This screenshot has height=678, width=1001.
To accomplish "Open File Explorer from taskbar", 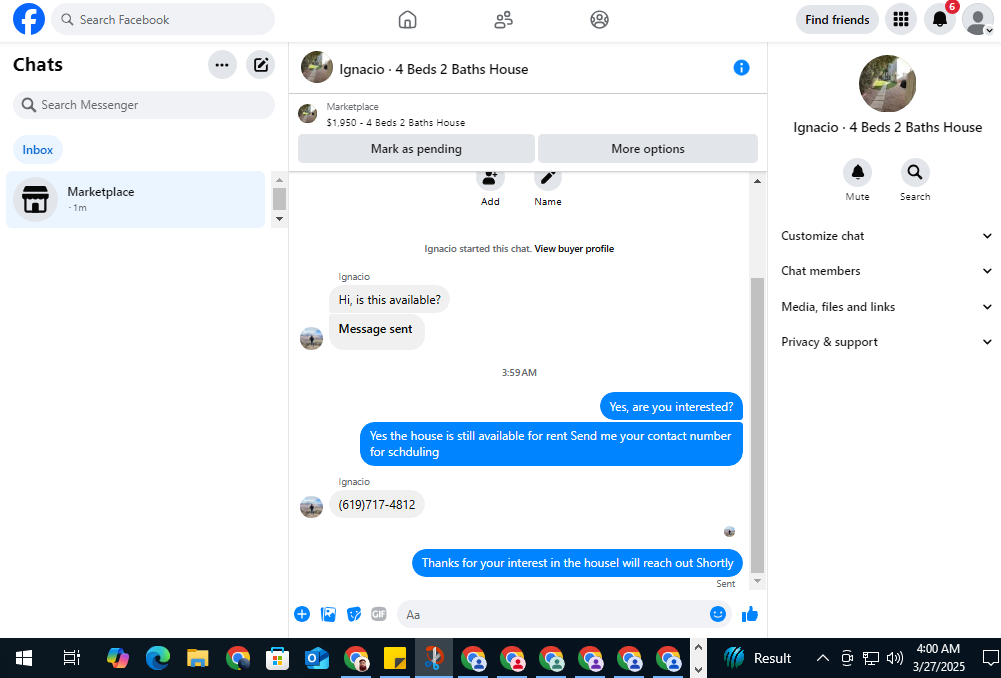I will 198,658.
